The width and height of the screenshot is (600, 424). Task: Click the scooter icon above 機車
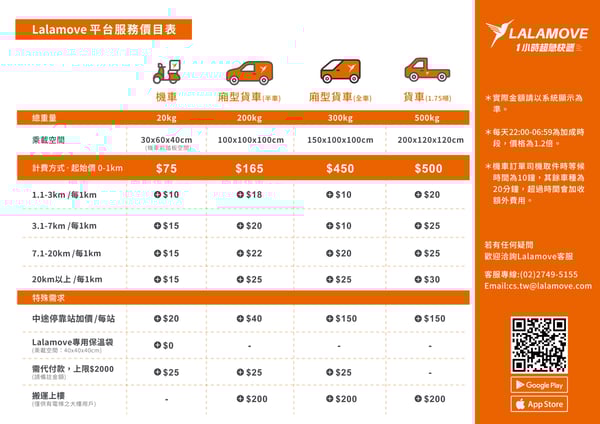click(166, 72)
